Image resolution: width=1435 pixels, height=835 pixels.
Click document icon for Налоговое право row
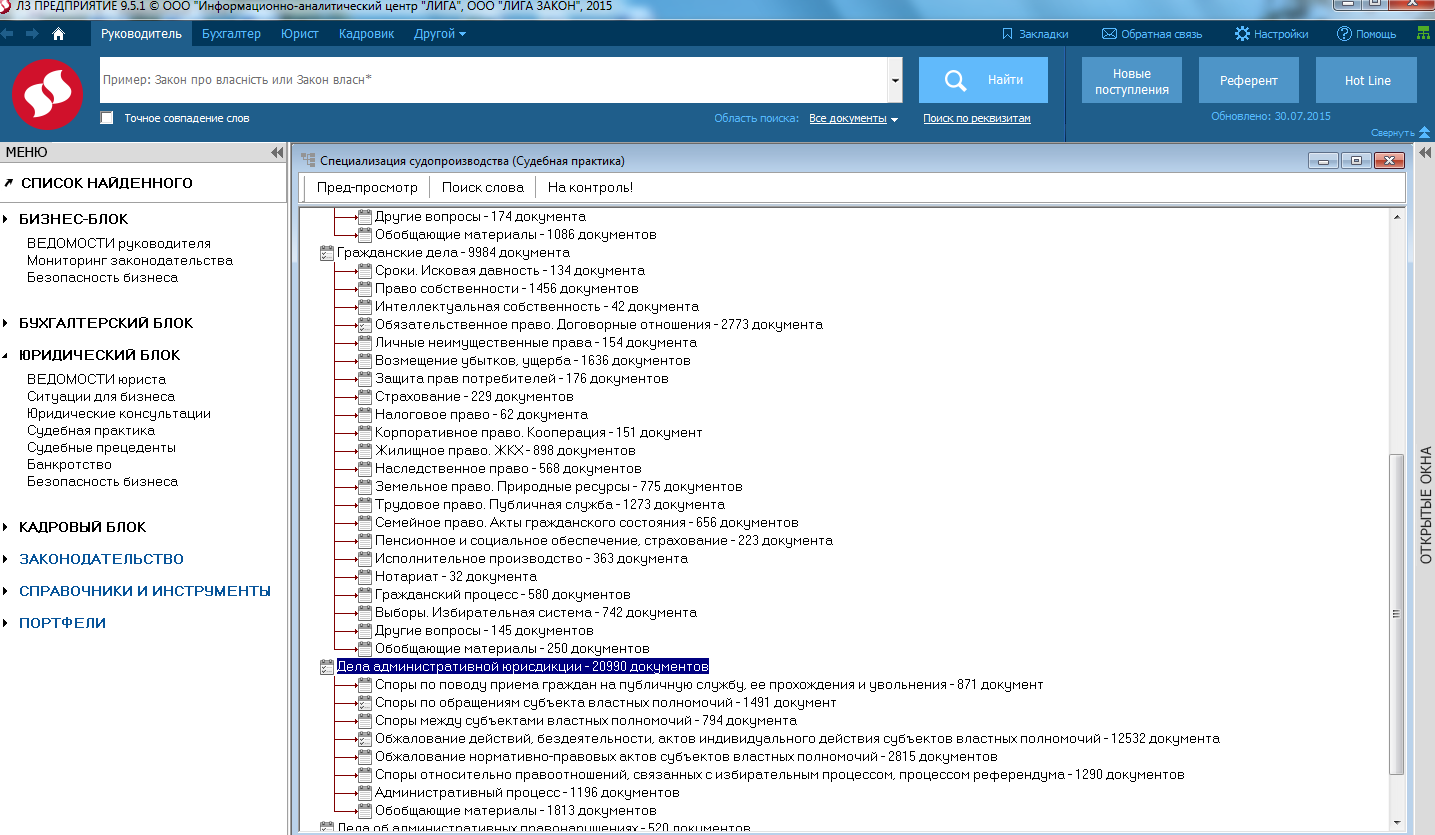pyautogui.click(x=365, y=415)
